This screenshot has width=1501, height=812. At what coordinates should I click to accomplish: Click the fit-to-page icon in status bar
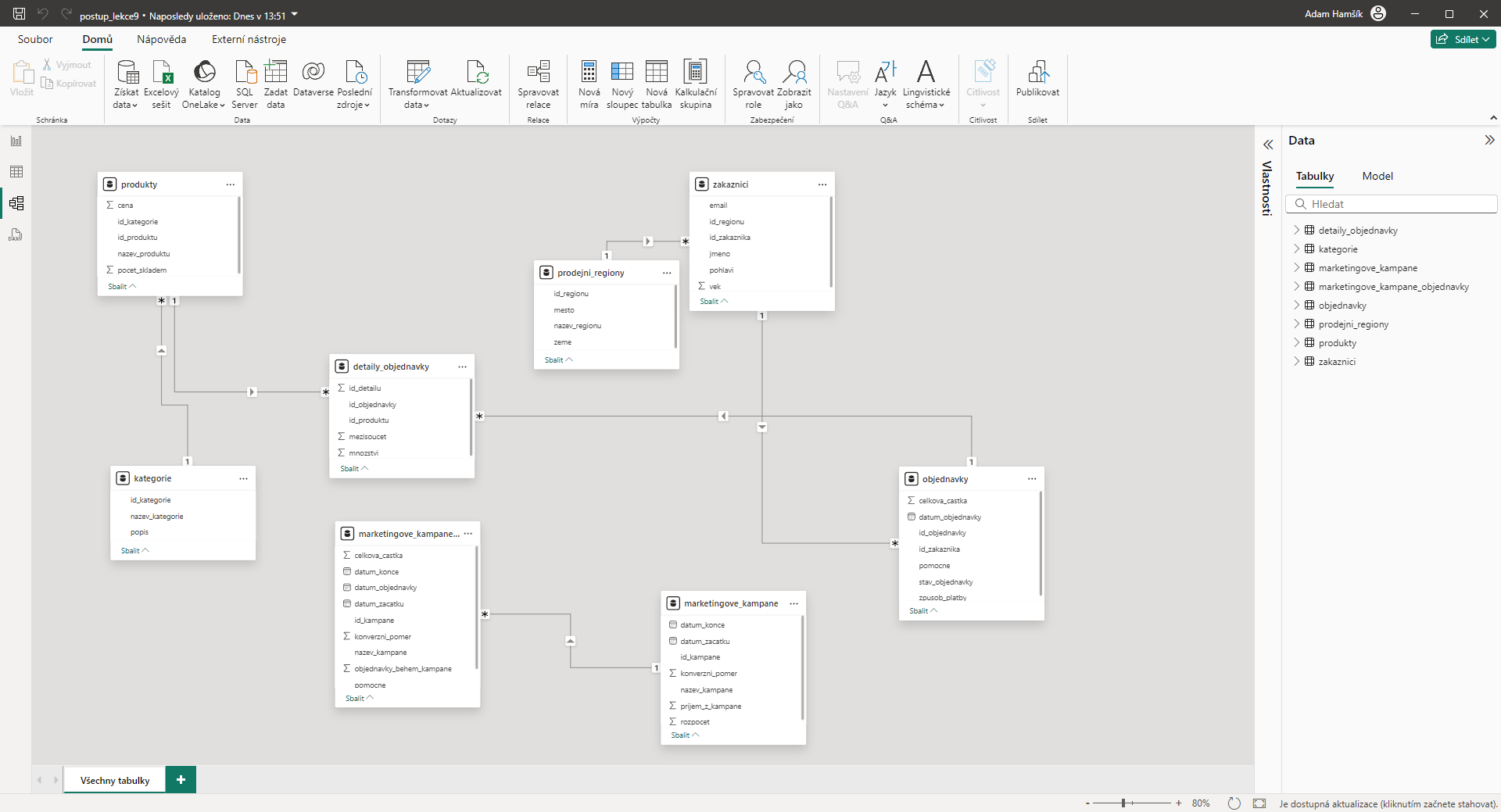pos(1259,803)
